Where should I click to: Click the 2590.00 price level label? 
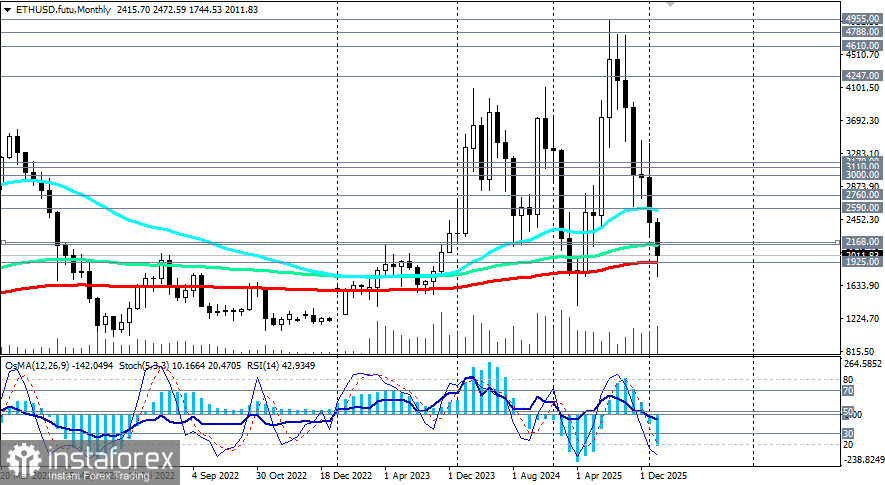coord(861,208)
